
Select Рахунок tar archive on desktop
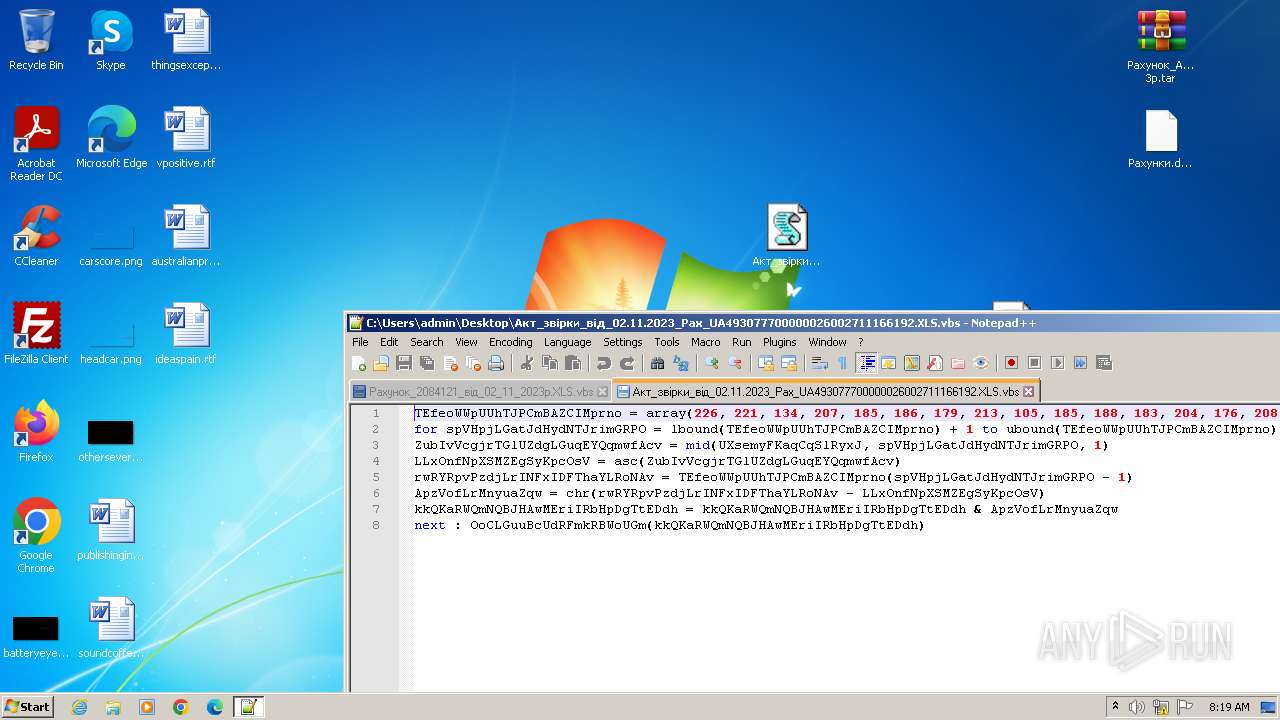(1161, 46)
